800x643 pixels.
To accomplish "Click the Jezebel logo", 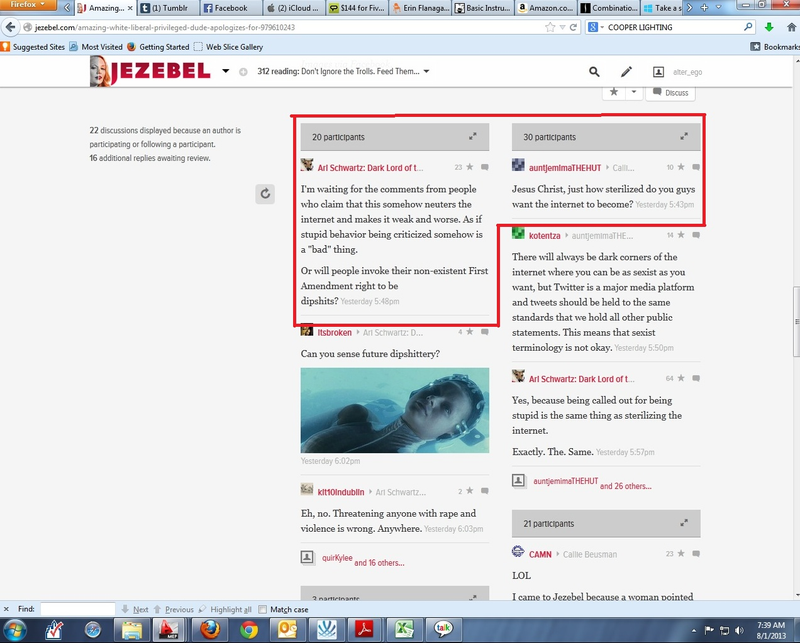I will click(151, 71).
